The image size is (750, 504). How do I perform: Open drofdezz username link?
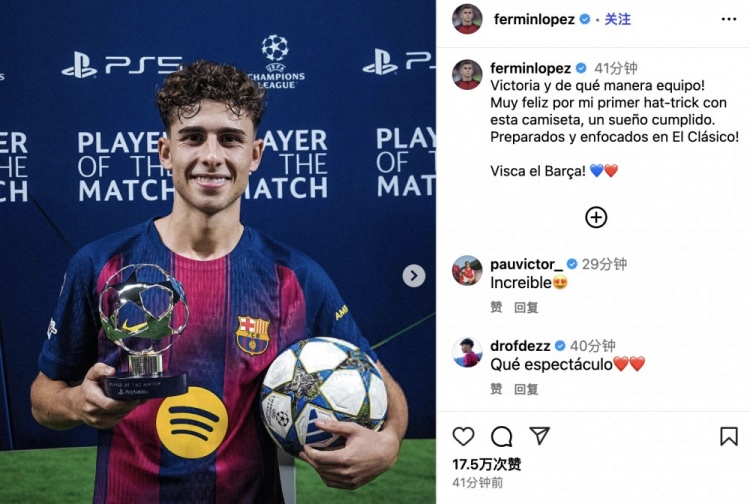[x=521, y=346]
